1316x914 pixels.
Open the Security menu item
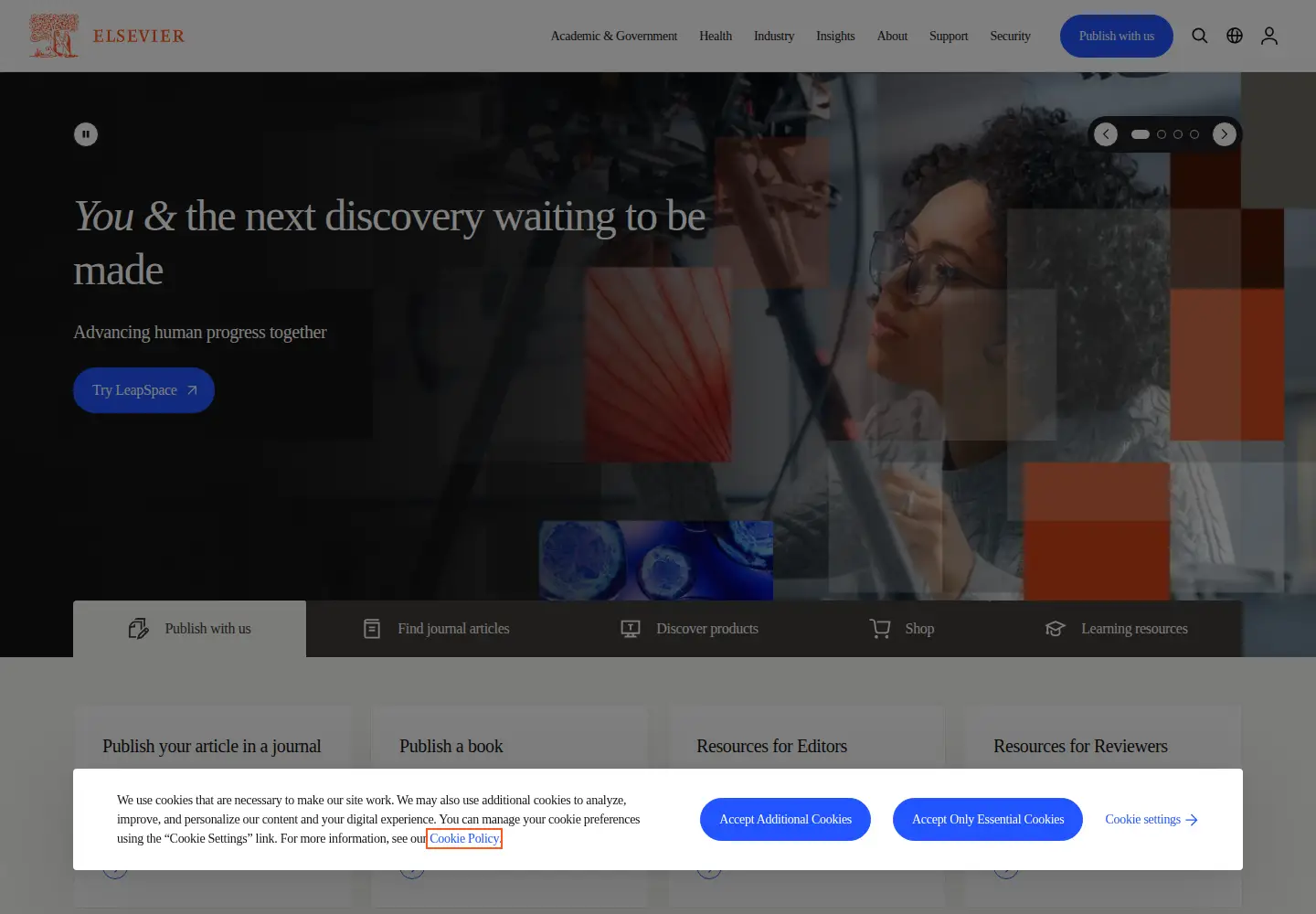coord(1010,36)
